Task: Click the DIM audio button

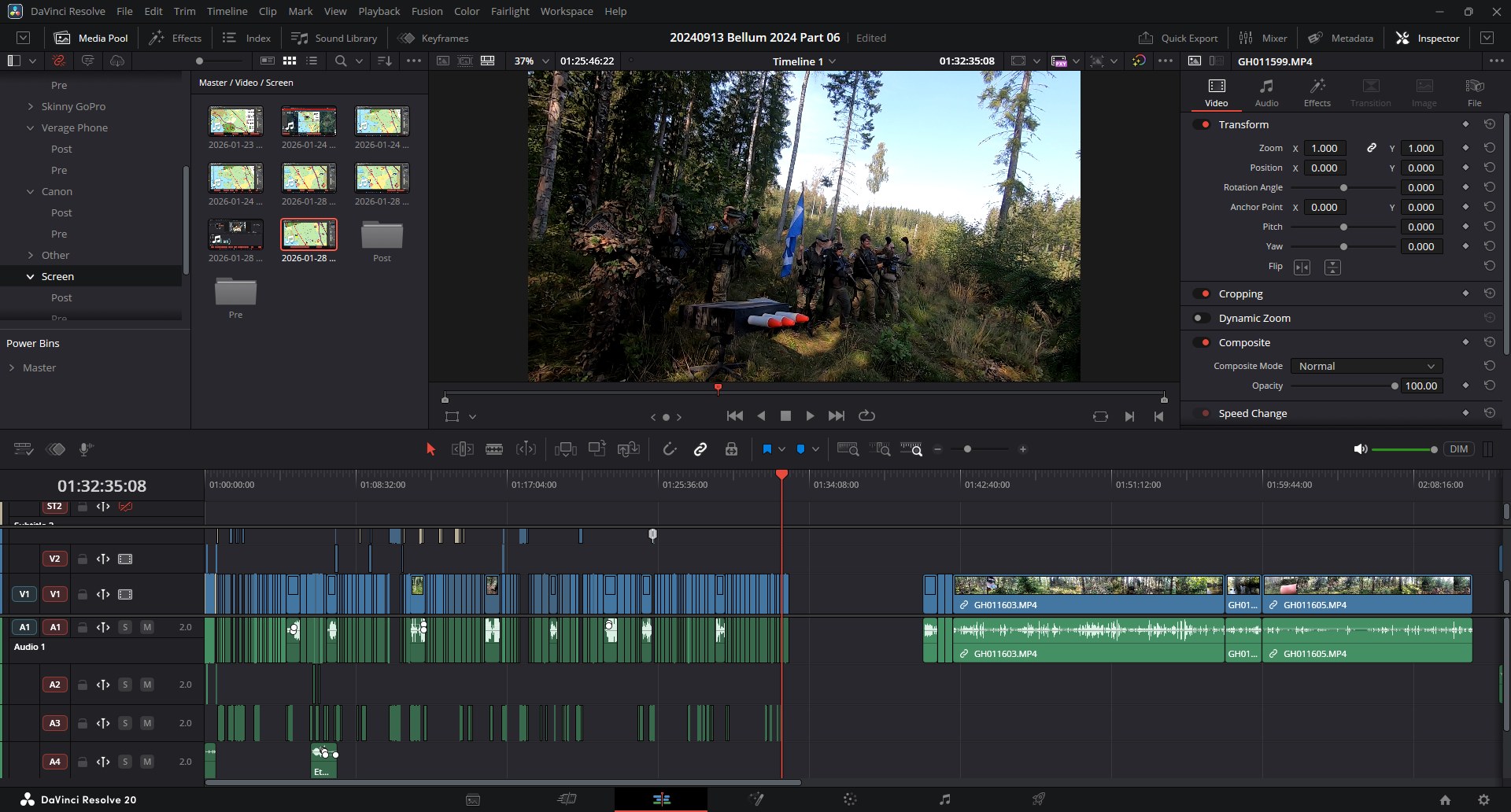Action: pos(1458,449)
